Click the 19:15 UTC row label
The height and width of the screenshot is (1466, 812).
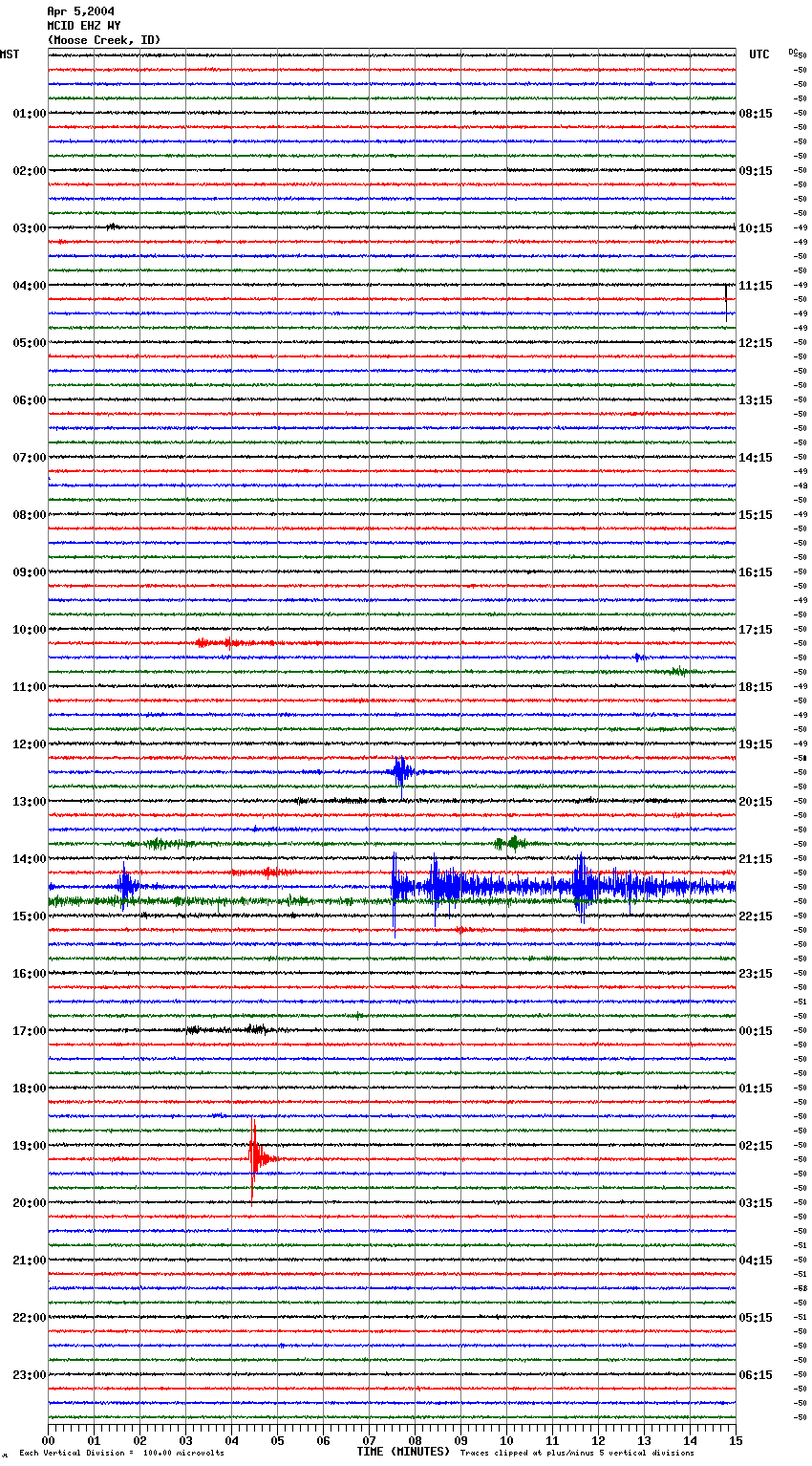tap(756, 744)
